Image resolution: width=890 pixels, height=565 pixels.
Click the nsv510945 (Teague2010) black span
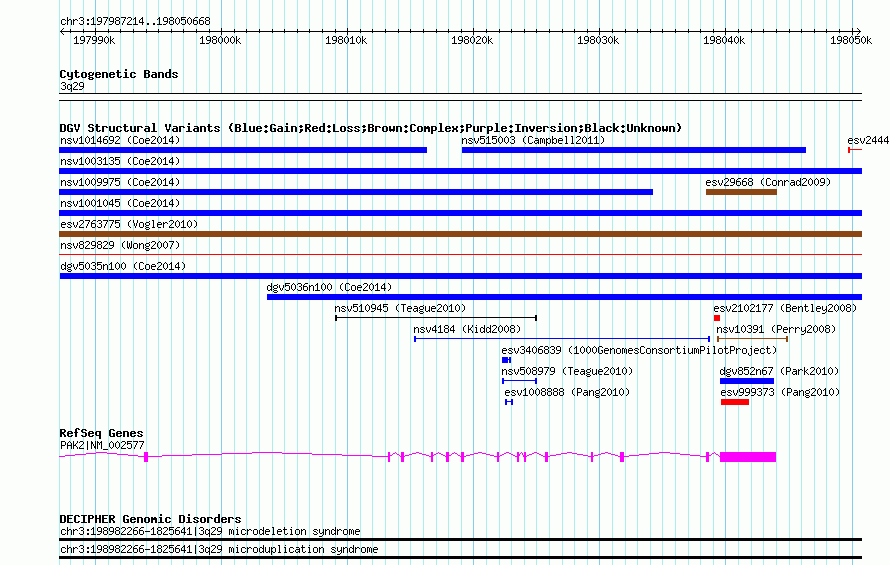436,318
